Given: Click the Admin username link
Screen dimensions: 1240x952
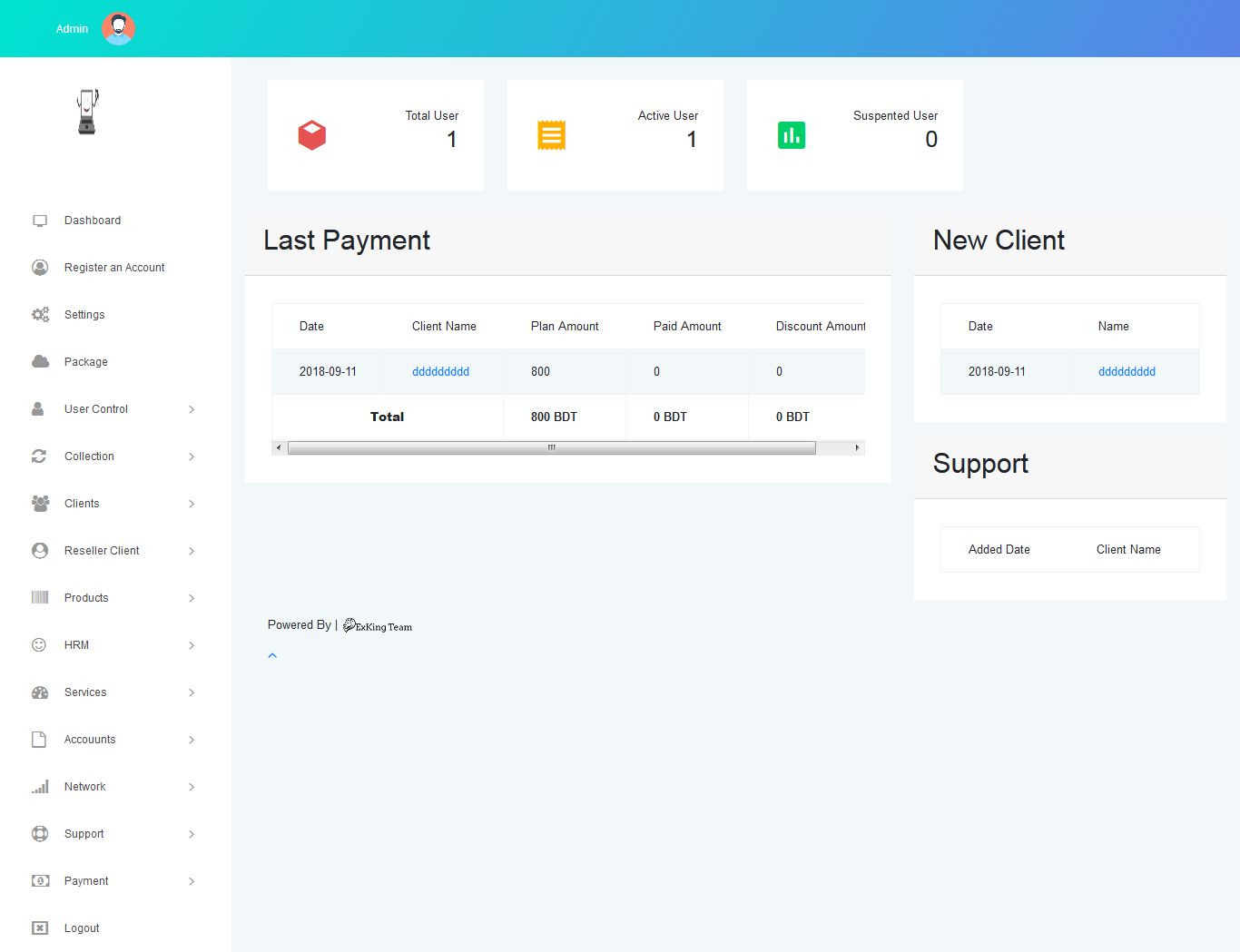Looking at the screenshot, I should coord(73,29).
